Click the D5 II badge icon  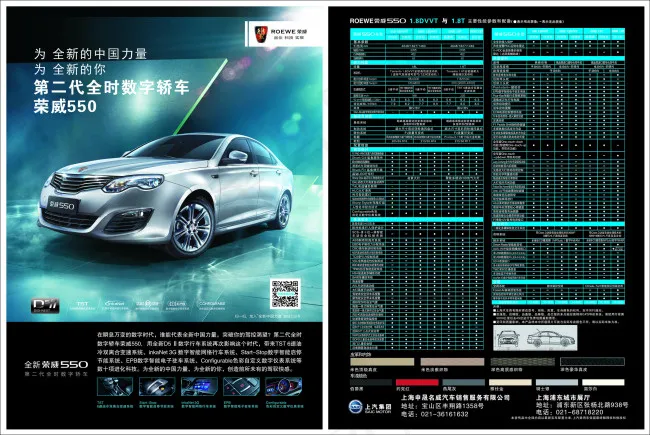click(45, 306)
